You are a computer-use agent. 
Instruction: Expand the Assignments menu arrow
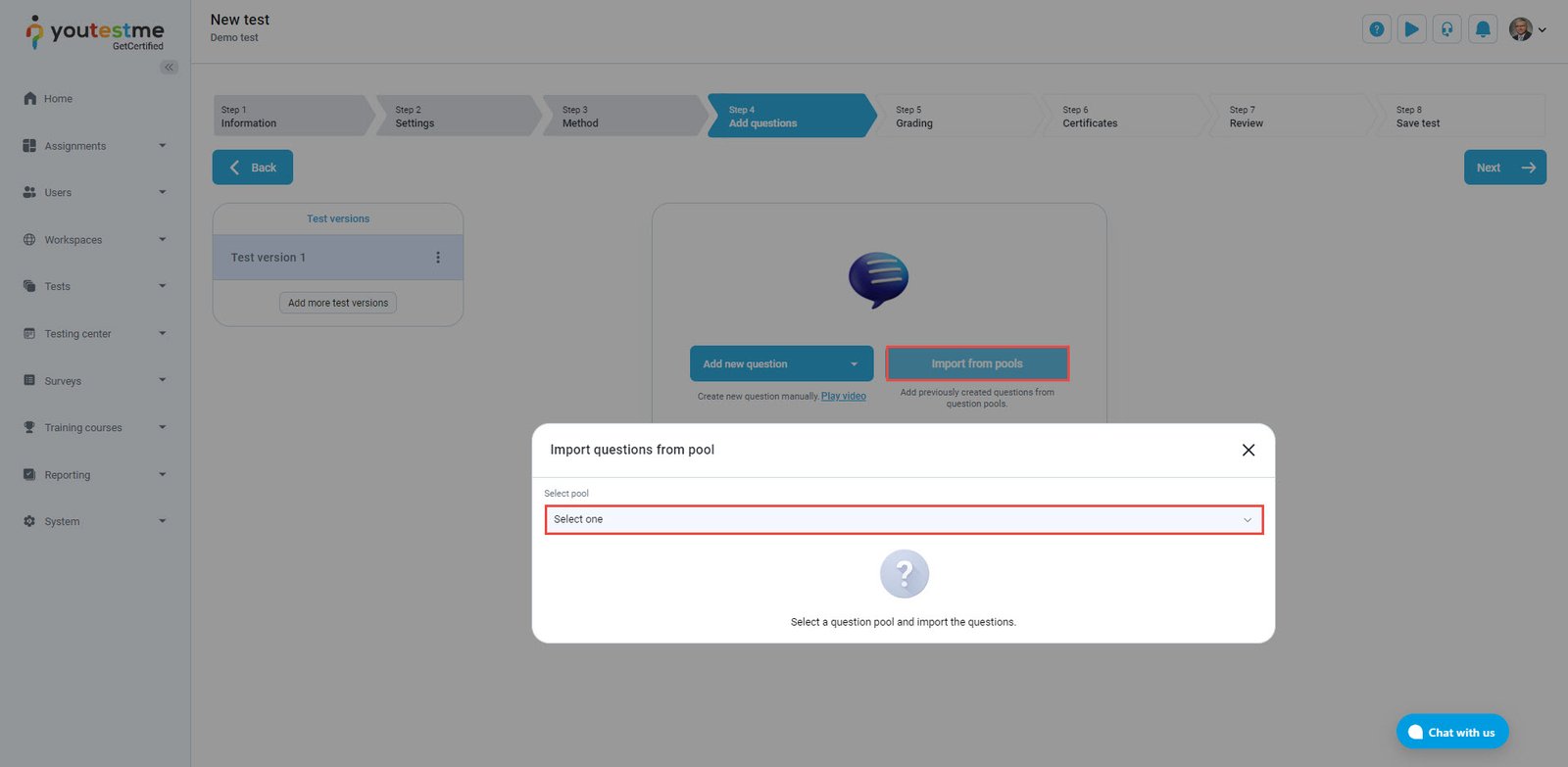pos(163,146)
